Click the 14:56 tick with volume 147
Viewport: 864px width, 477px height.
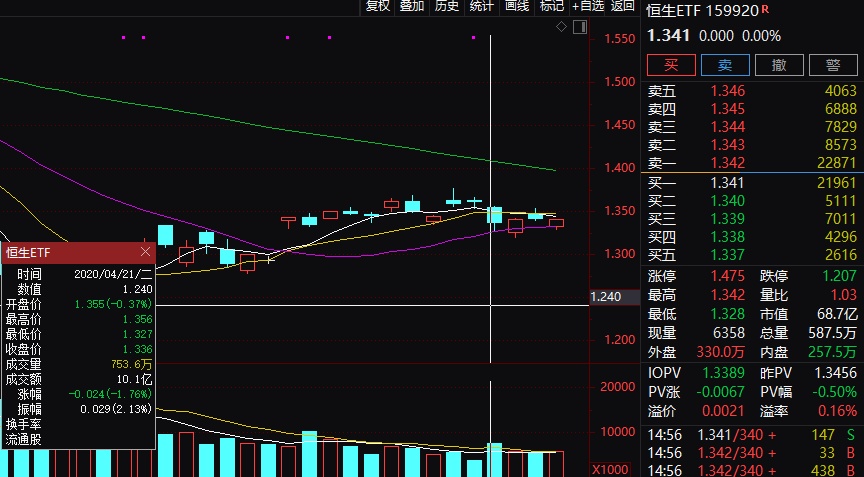pos(752,435)
